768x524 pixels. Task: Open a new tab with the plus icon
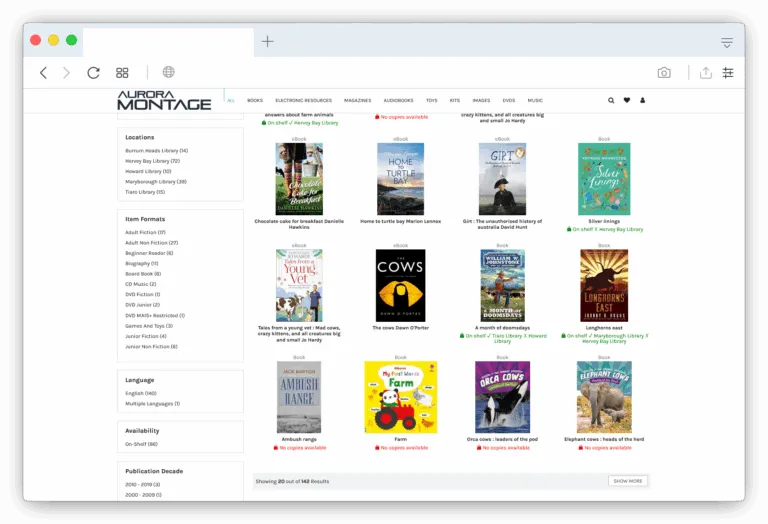(x=267, y=42)
